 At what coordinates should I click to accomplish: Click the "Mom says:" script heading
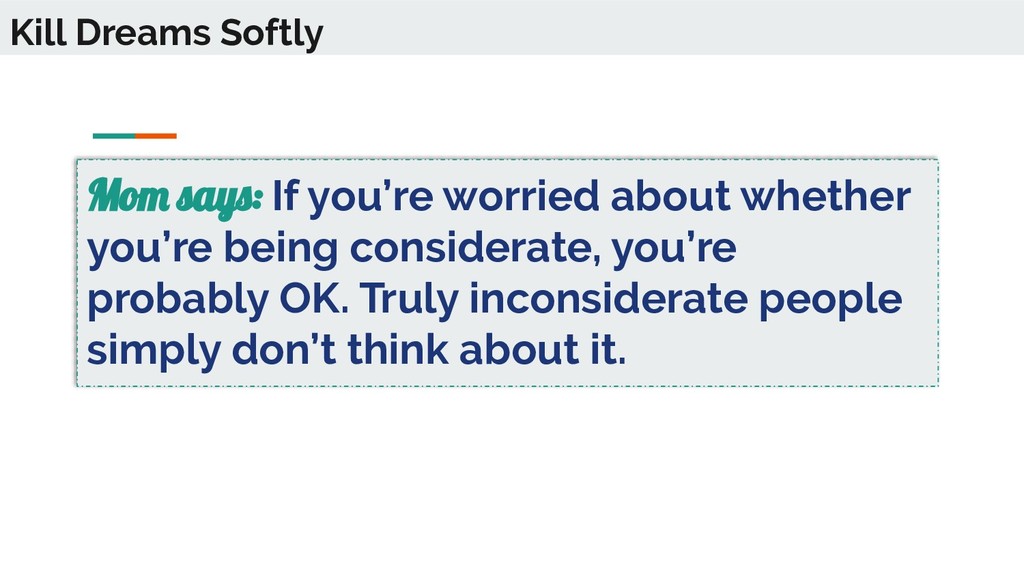(175, 196)
